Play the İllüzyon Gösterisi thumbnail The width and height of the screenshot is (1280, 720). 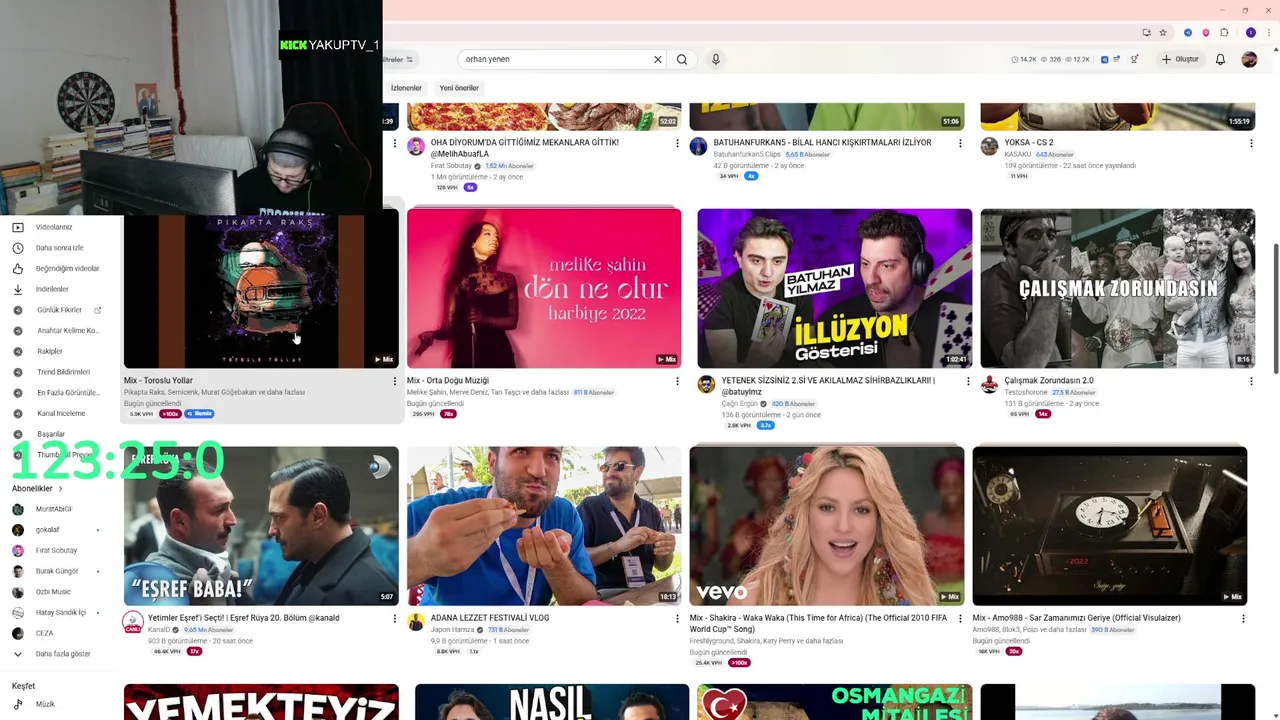click(834, 288)
